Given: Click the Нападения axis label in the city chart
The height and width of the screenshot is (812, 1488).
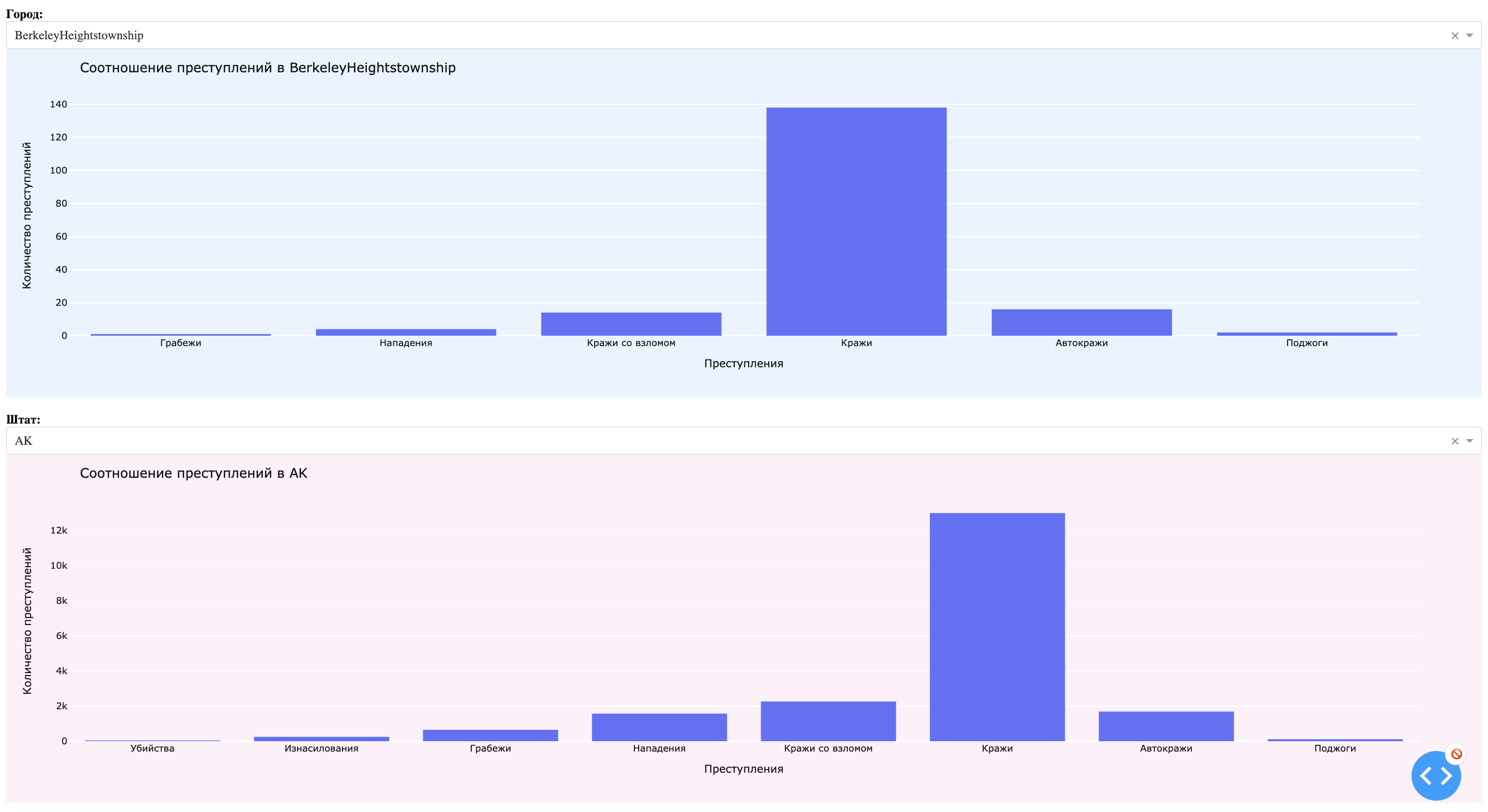Looking at the screenshot, I should pos(405,342).
